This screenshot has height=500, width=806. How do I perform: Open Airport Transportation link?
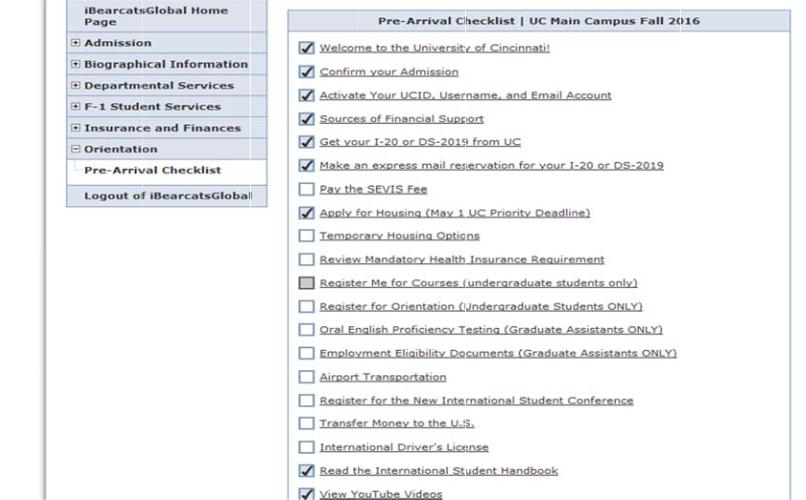(x=382, y=377)
